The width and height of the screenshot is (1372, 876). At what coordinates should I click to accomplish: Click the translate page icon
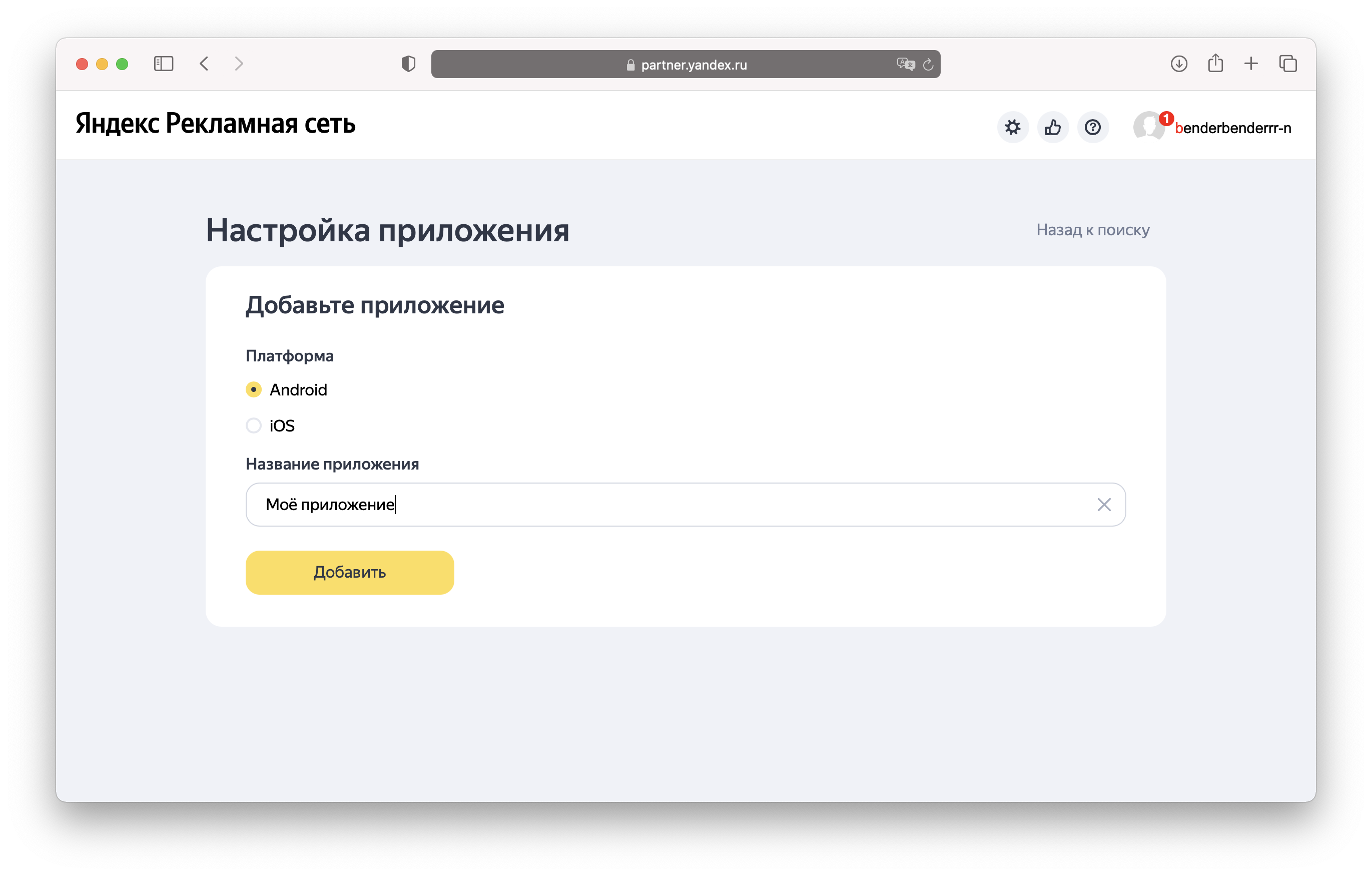click(x=905, y=64)
